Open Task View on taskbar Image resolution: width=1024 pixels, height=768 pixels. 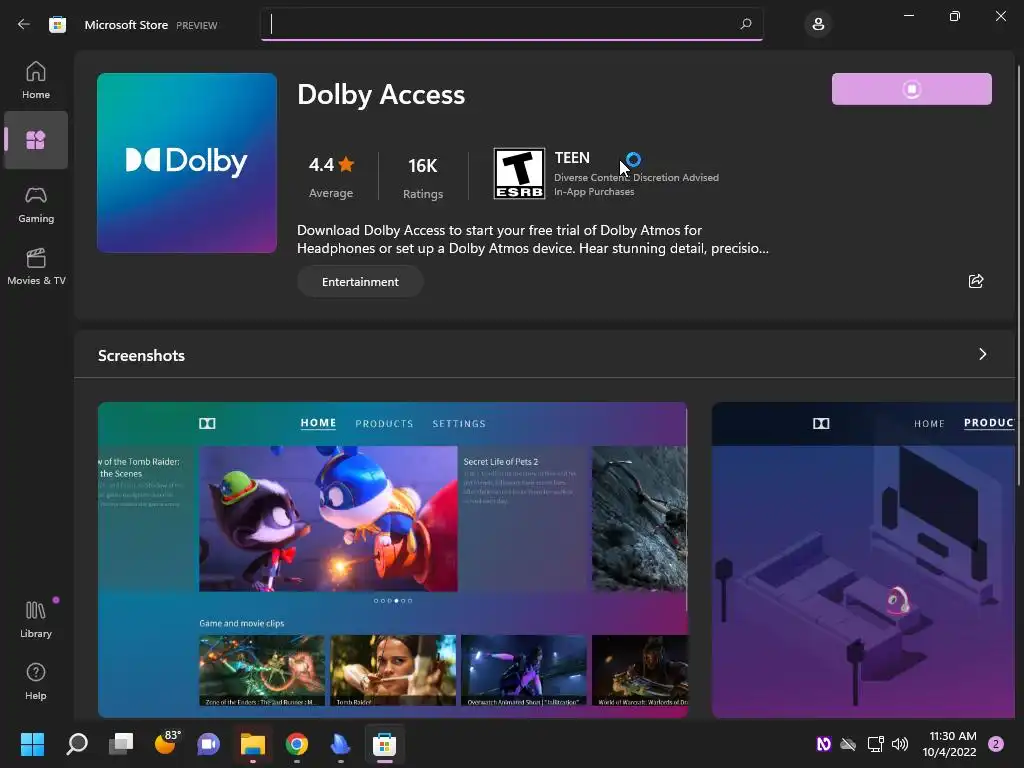click(x=121, y=744)
